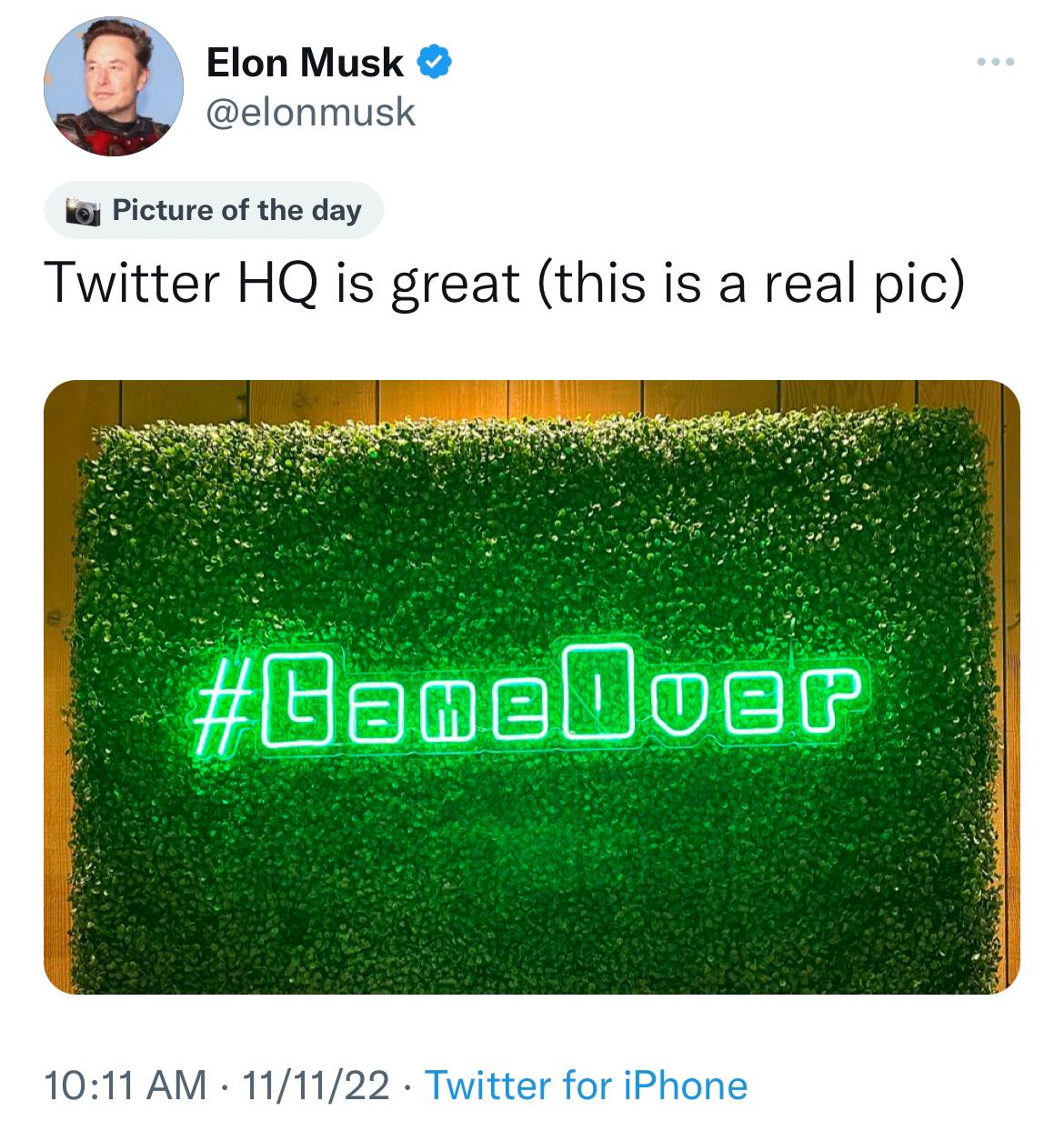Select the Picture of the day tag
The image size is (1064, 1131).
(214, 211)
